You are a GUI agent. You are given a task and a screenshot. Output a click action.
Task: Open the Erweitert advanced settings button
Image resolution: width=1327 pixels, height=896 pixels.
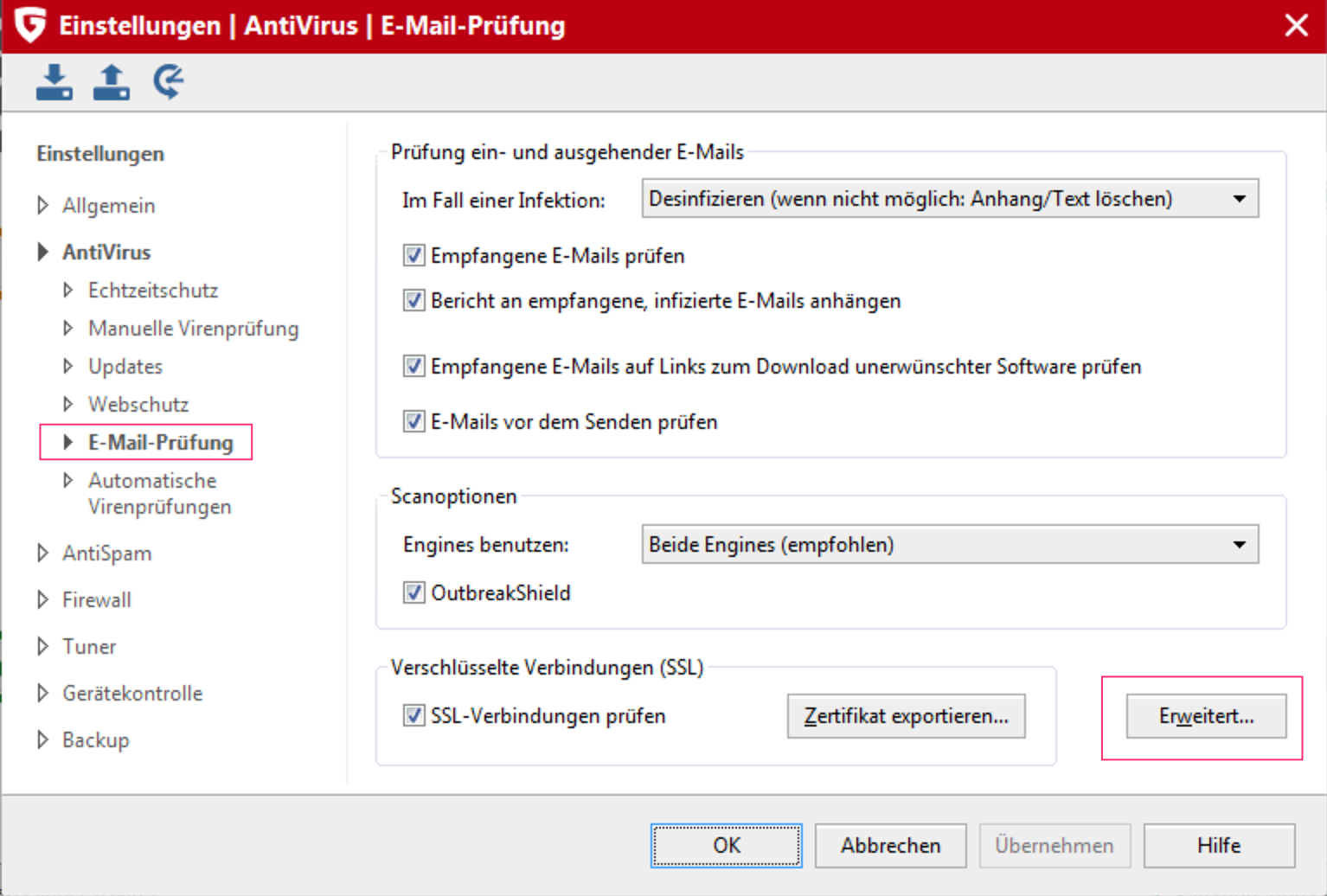(1206, 716)
